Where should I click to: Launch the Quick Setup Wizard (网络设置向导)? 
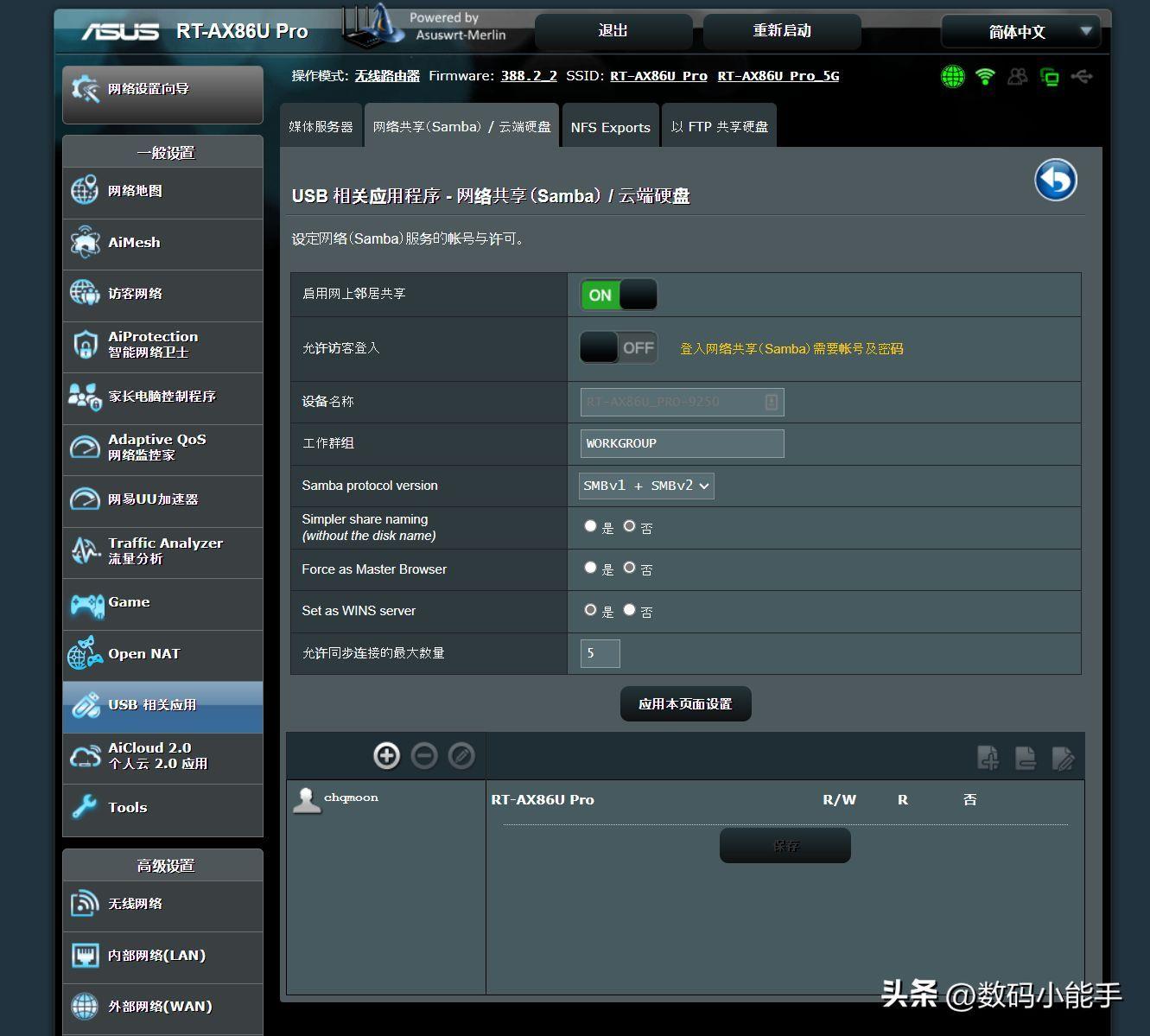coord(162,93)
